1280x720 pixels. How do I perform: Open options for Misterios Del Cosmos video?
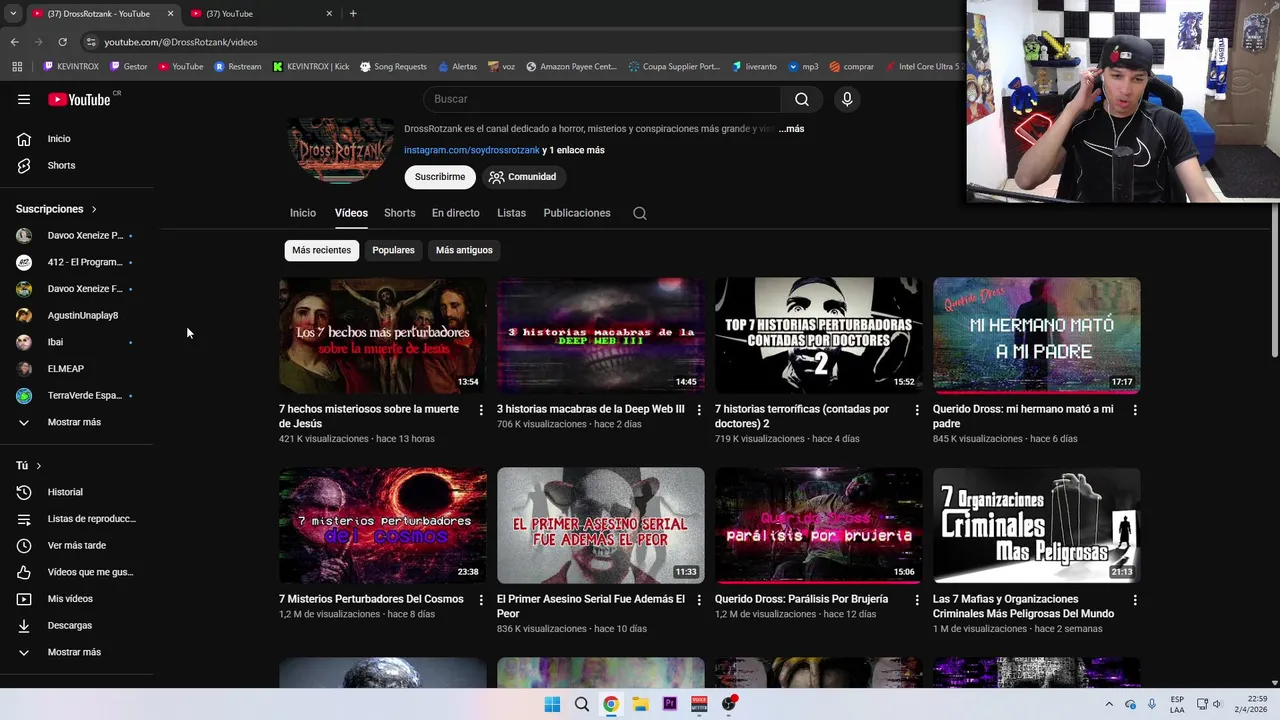coord(481,600)
